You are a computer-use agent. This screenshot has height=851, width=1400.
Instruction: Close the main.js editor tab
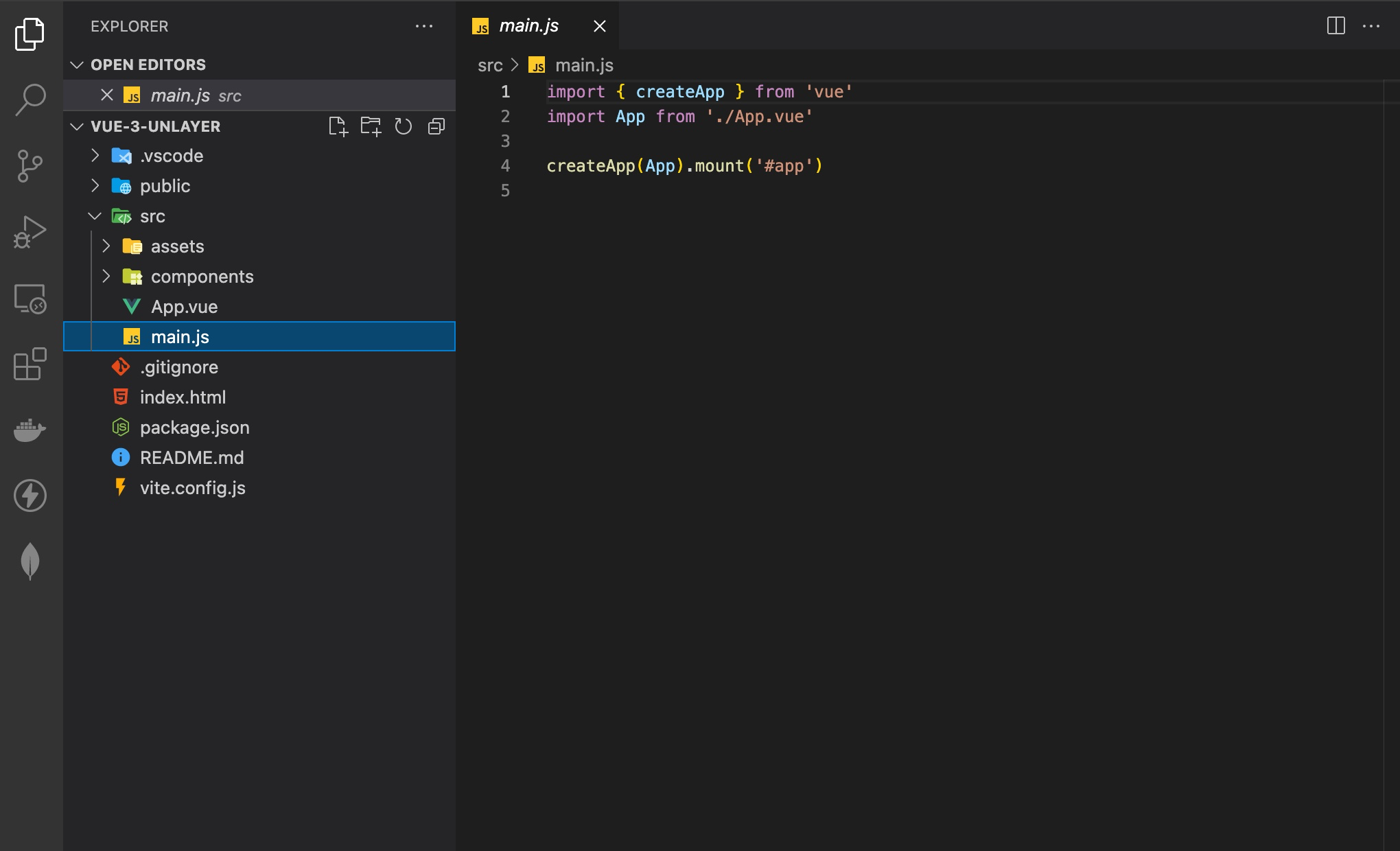pos(599,26)
